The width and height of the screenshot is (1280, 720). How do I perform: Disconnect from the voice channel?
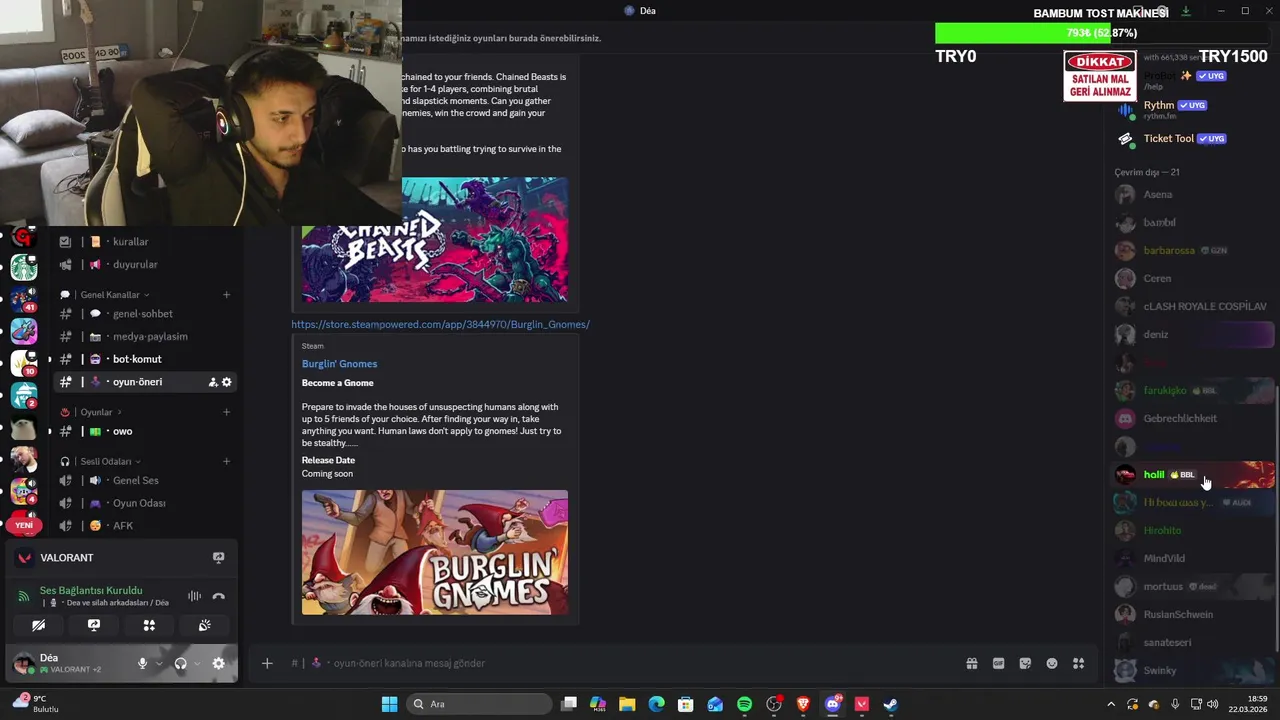[x=218, y=596]
